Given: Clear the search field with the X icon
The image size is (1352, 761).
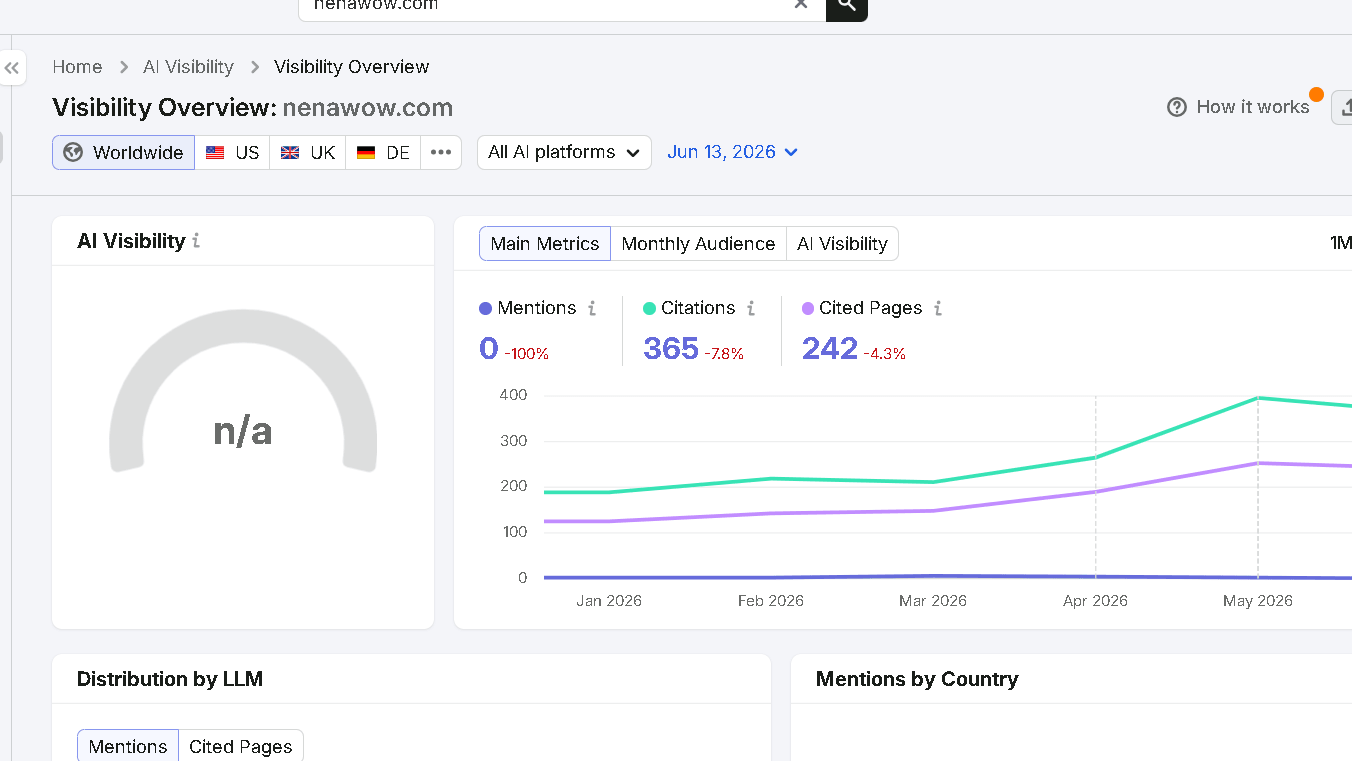Looking at the screenshot, I should click(x=801, y=5).
